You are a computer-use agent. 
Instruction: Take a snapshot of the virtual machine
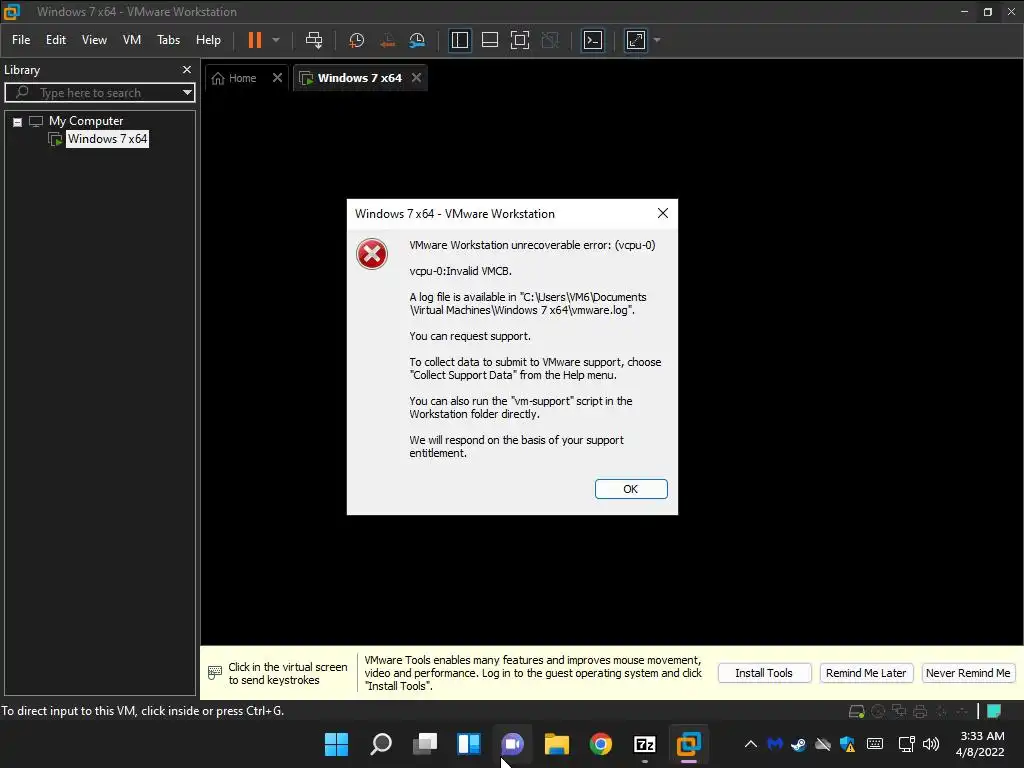[x=357, y=40]
